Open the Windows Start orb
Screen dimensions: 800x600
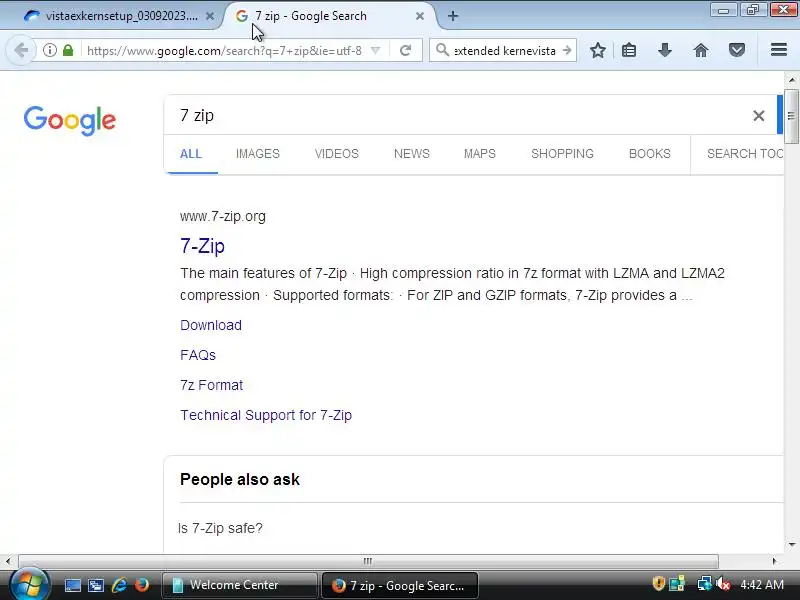[29, 584]
